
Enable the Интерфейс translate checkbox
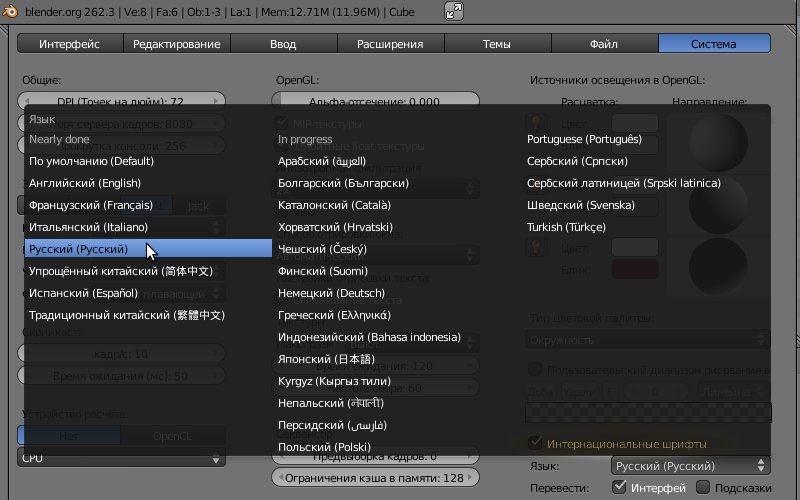pos(620,487)
